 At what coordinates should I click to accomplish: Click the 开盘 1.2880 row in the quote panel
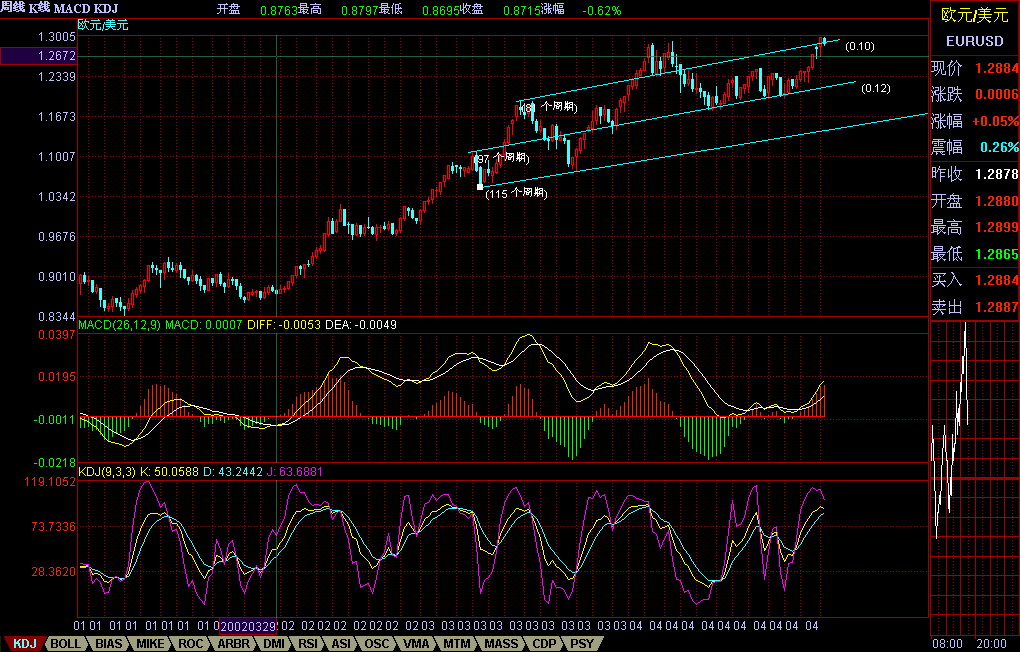pos(974,201)
